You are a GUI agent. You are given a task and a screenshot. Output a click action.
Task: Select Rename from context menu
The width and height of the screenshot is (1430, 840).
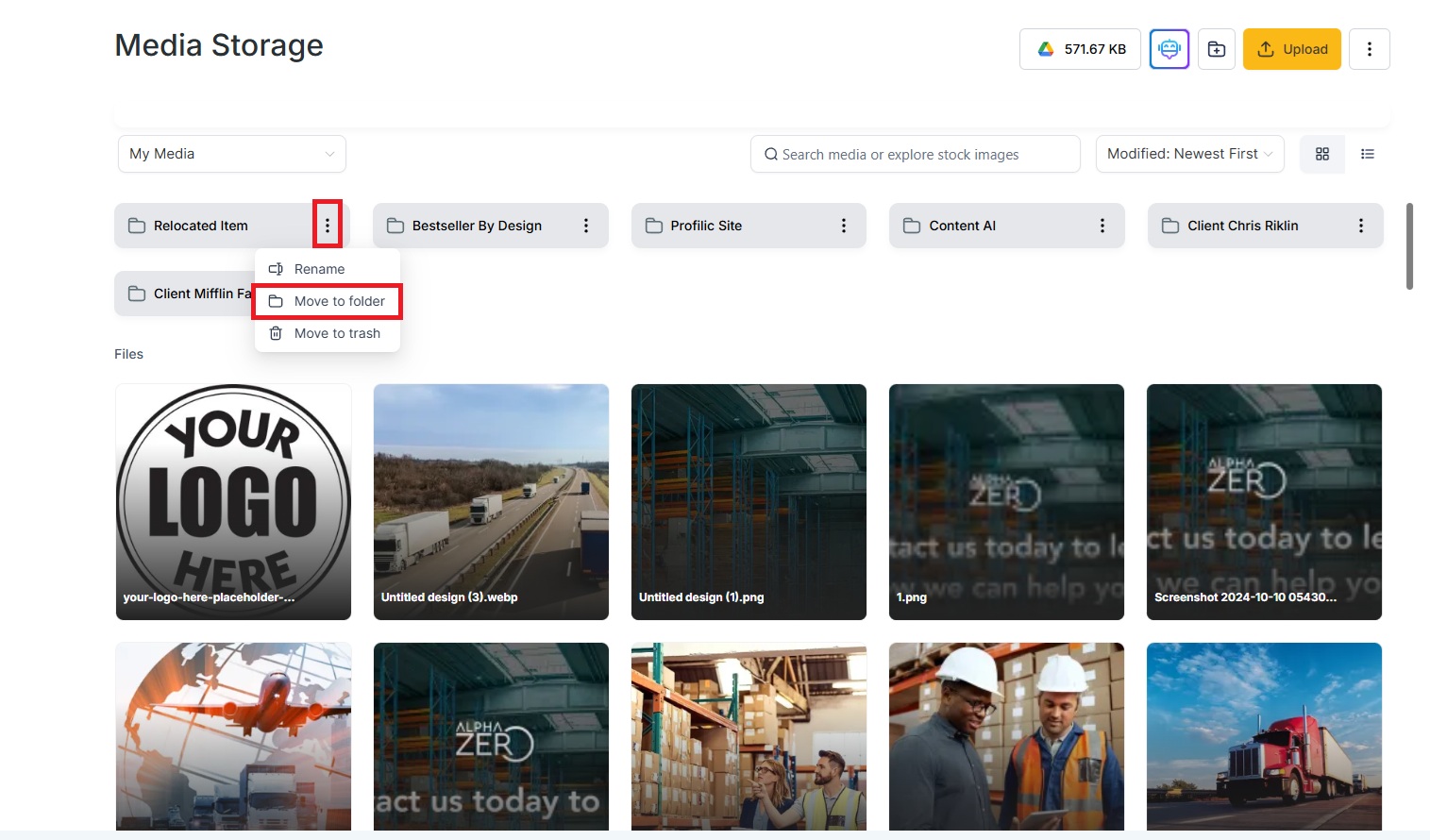(319, 269)
